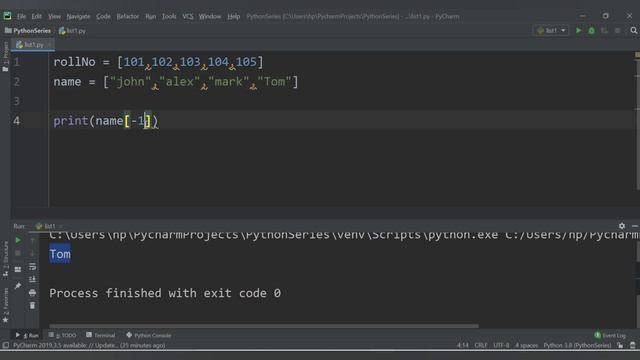Click the PyCharm update available notification
The height and width of the screenshot is (360, 640).
click(89, 345)
